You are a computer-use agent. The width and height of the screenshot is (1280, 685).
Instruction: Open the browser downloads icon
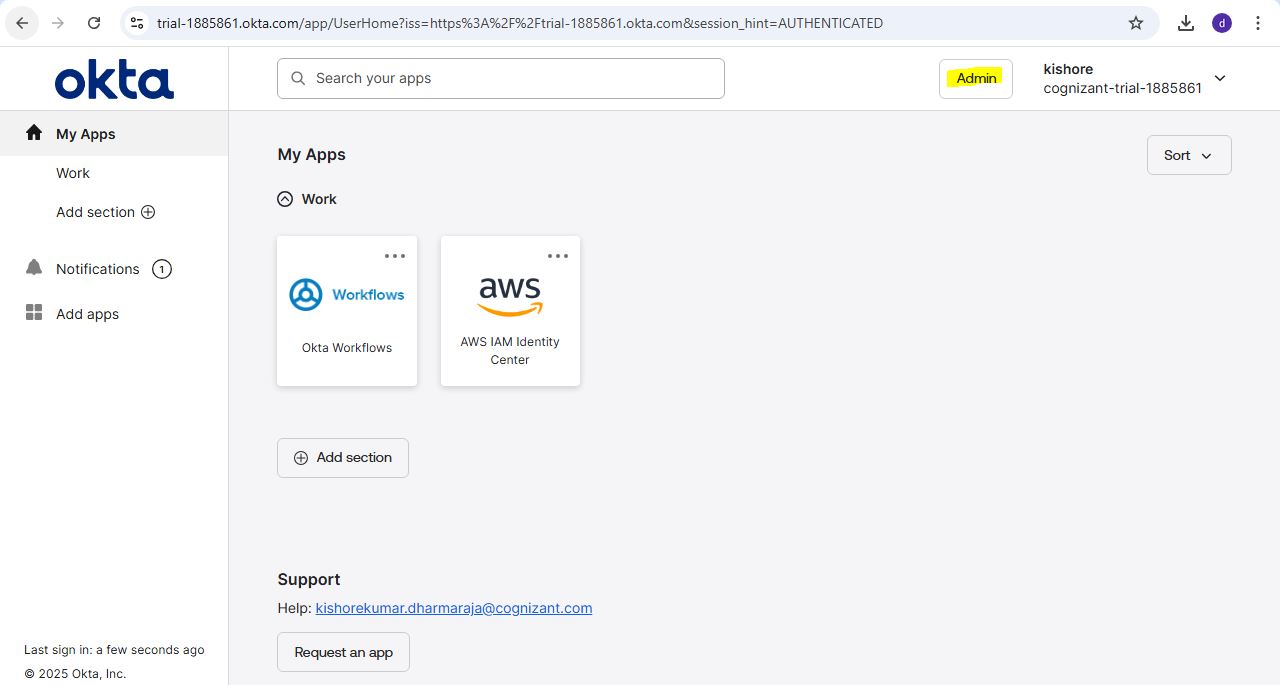tap(1186, 23)
